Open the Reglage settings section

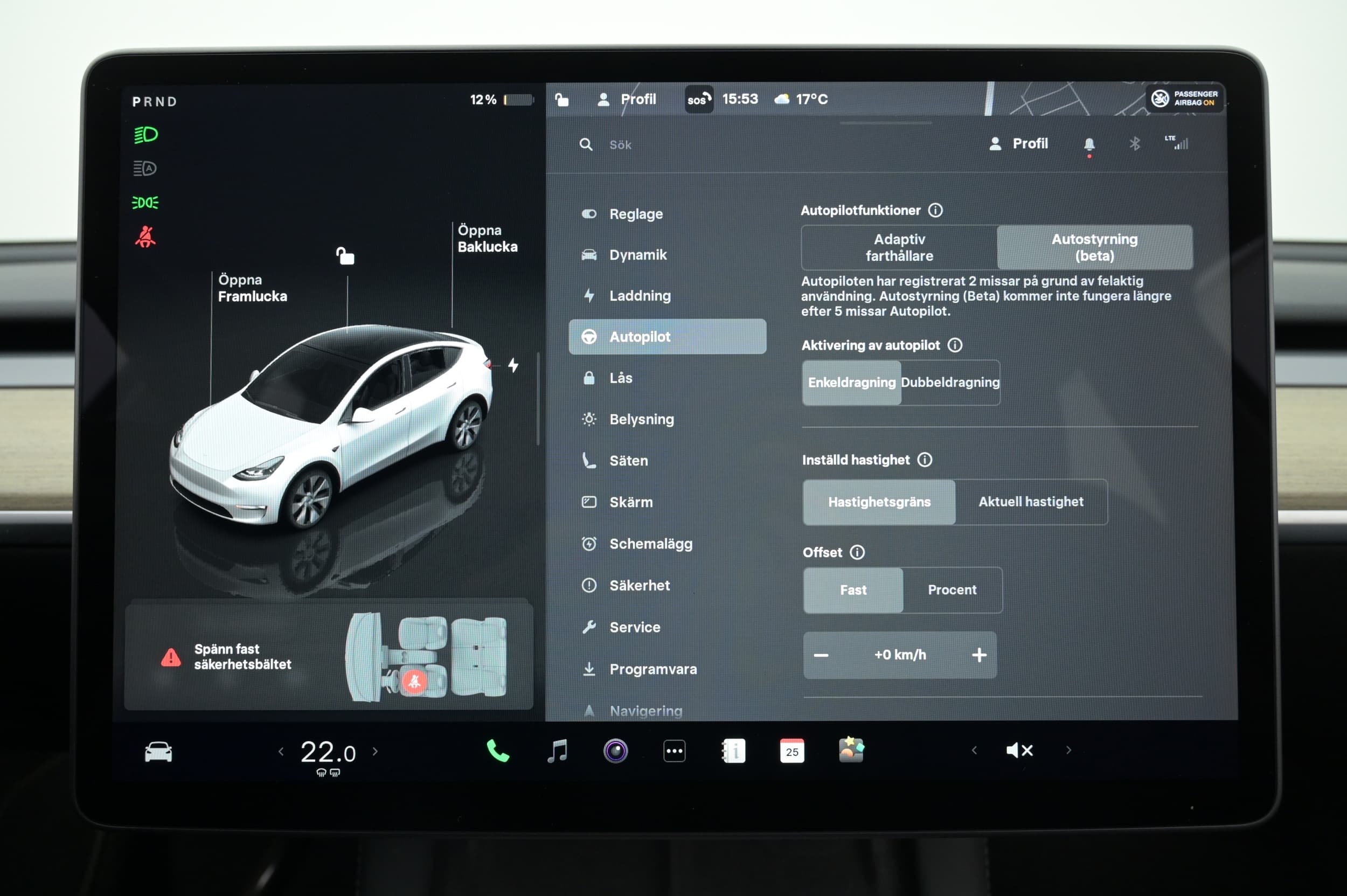667,214
